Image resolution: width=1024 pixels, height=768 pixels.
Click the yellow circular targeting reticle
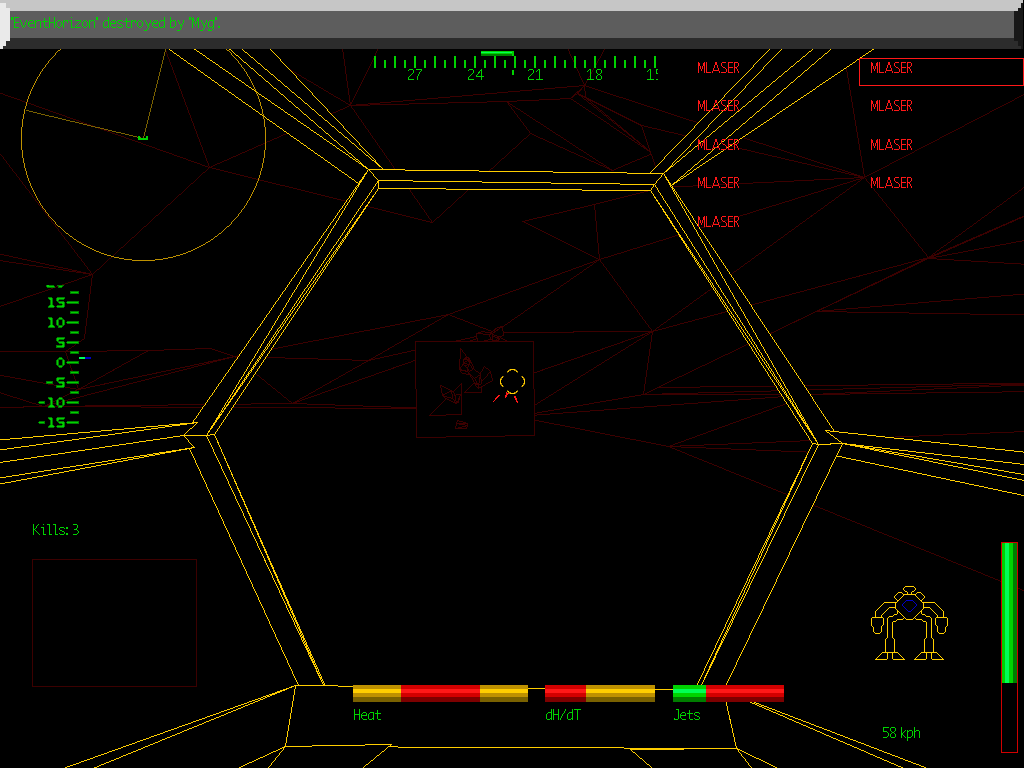[511, 381]
